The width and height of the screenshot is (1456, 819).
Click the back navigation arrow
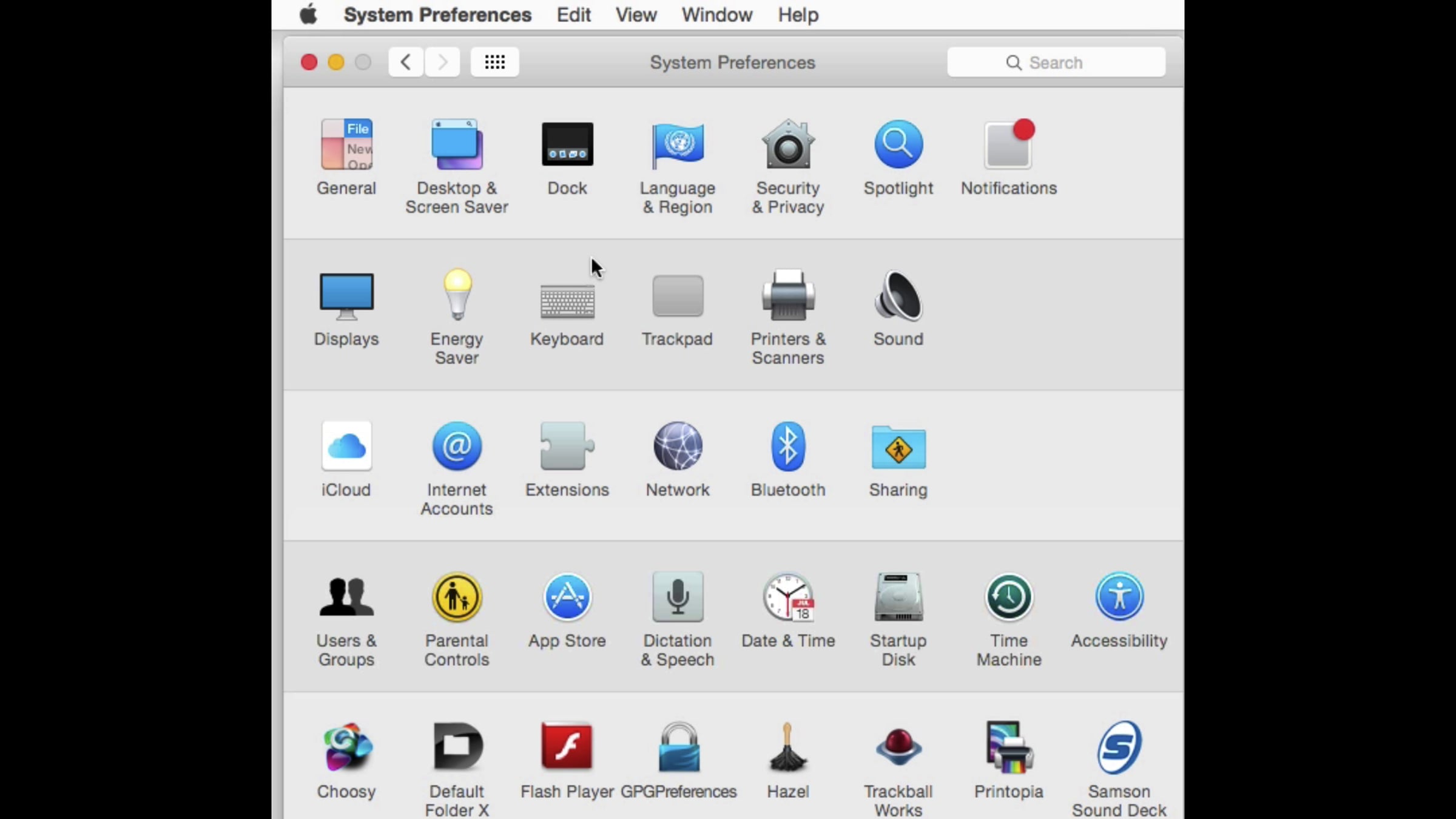[406, 62]
